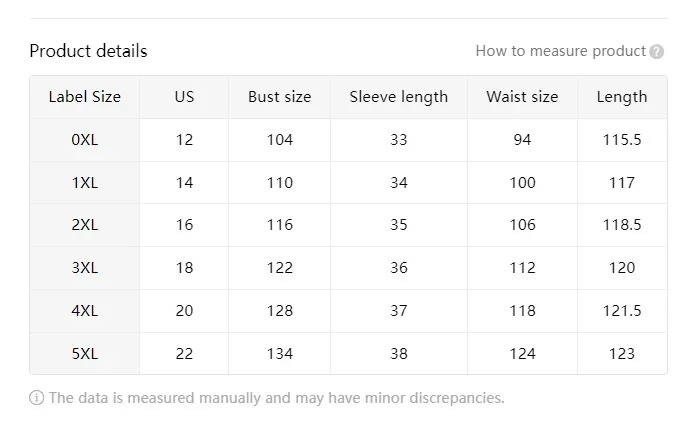699x427 pixels.
Task: Select the 0XL label size row
Action: point(85,140)
